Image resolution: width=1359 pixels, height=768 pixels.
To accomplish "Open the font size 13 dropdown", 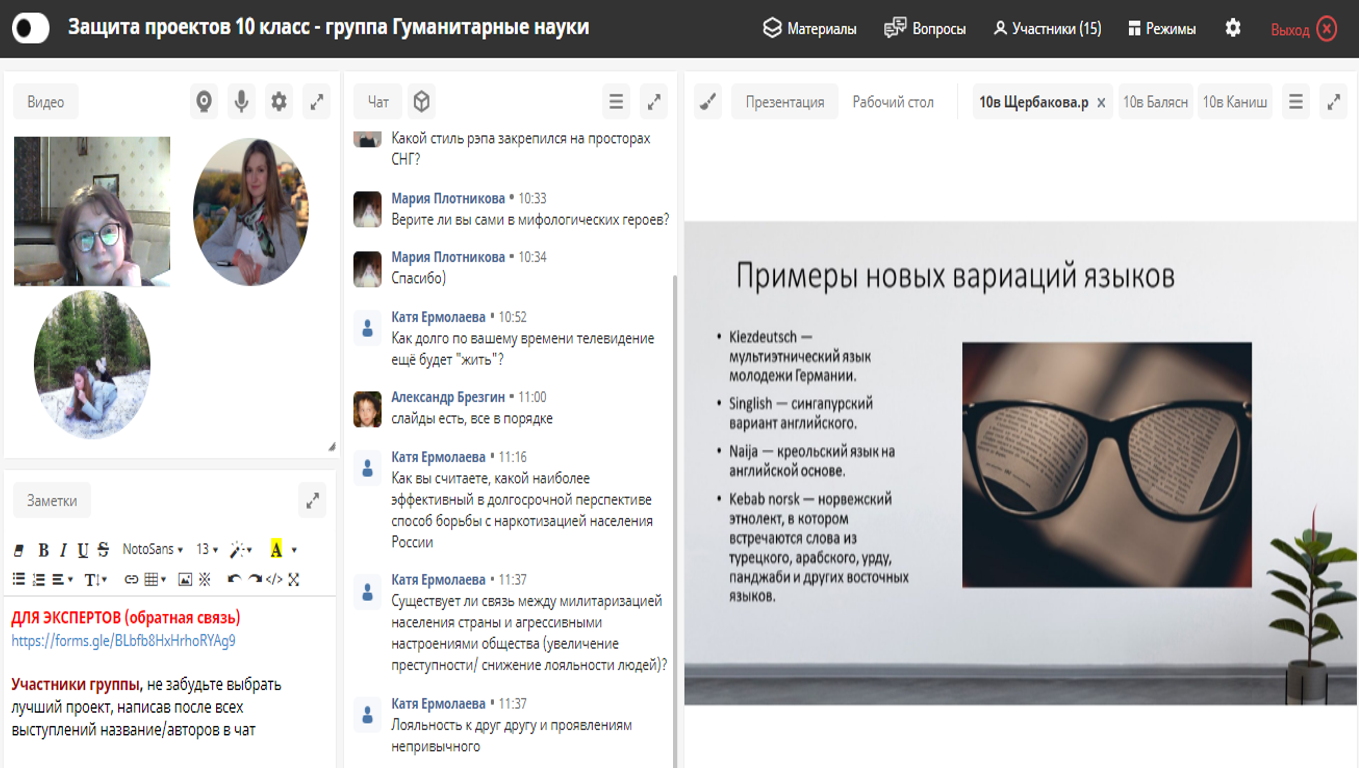I will (x=207, y=549).
